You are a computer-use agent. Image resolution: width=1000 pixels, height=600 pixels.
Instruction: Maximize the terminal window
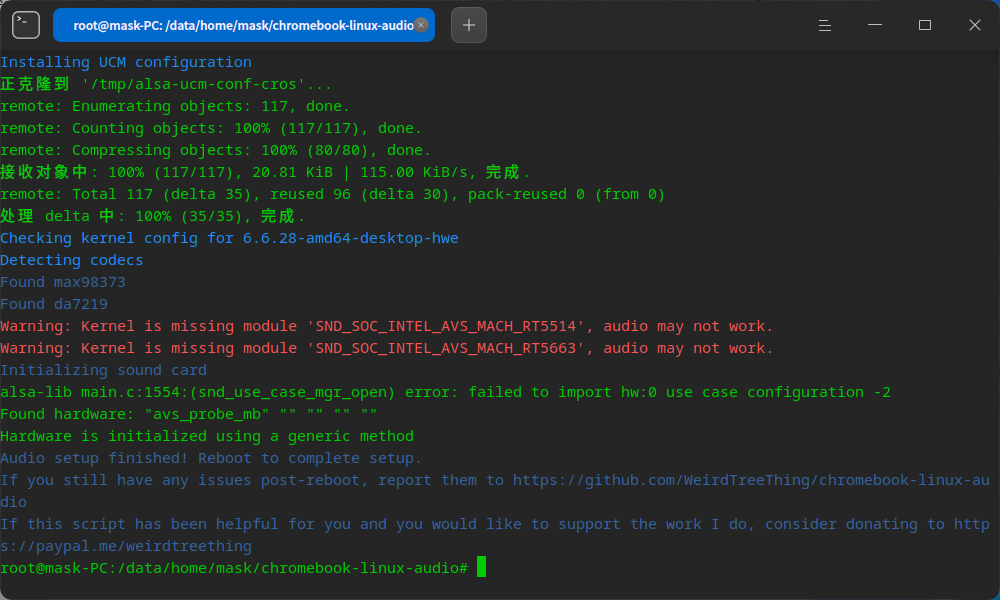925,25
